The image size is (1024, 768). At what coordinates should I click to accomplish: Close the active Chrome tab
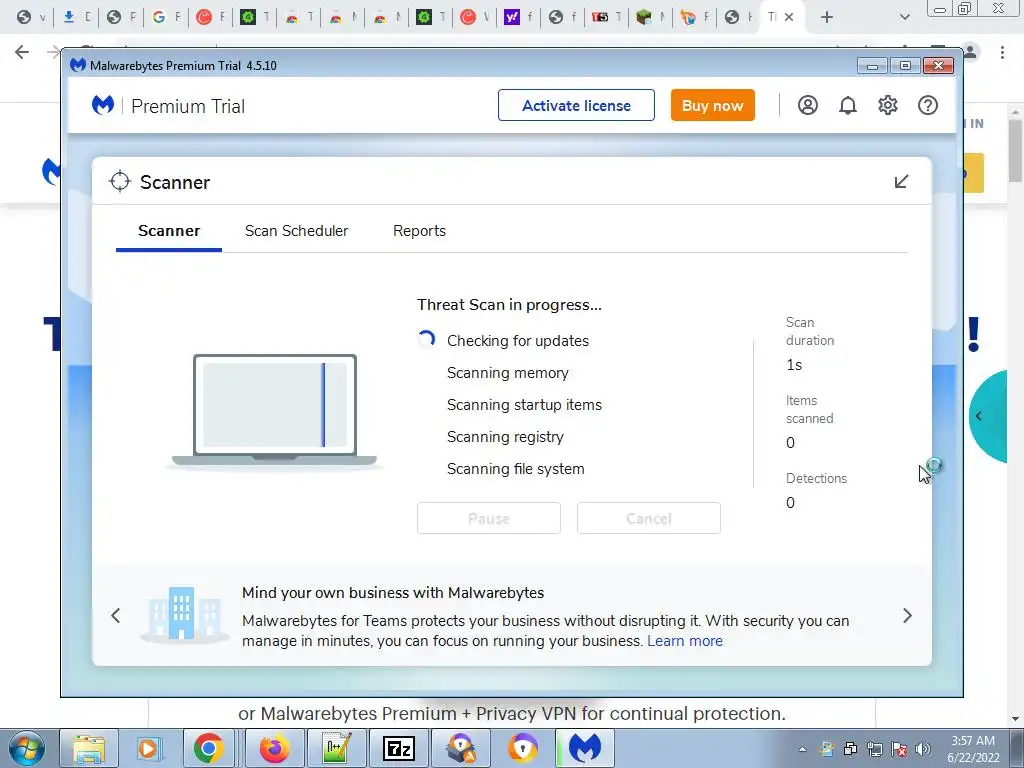(789, 17)
